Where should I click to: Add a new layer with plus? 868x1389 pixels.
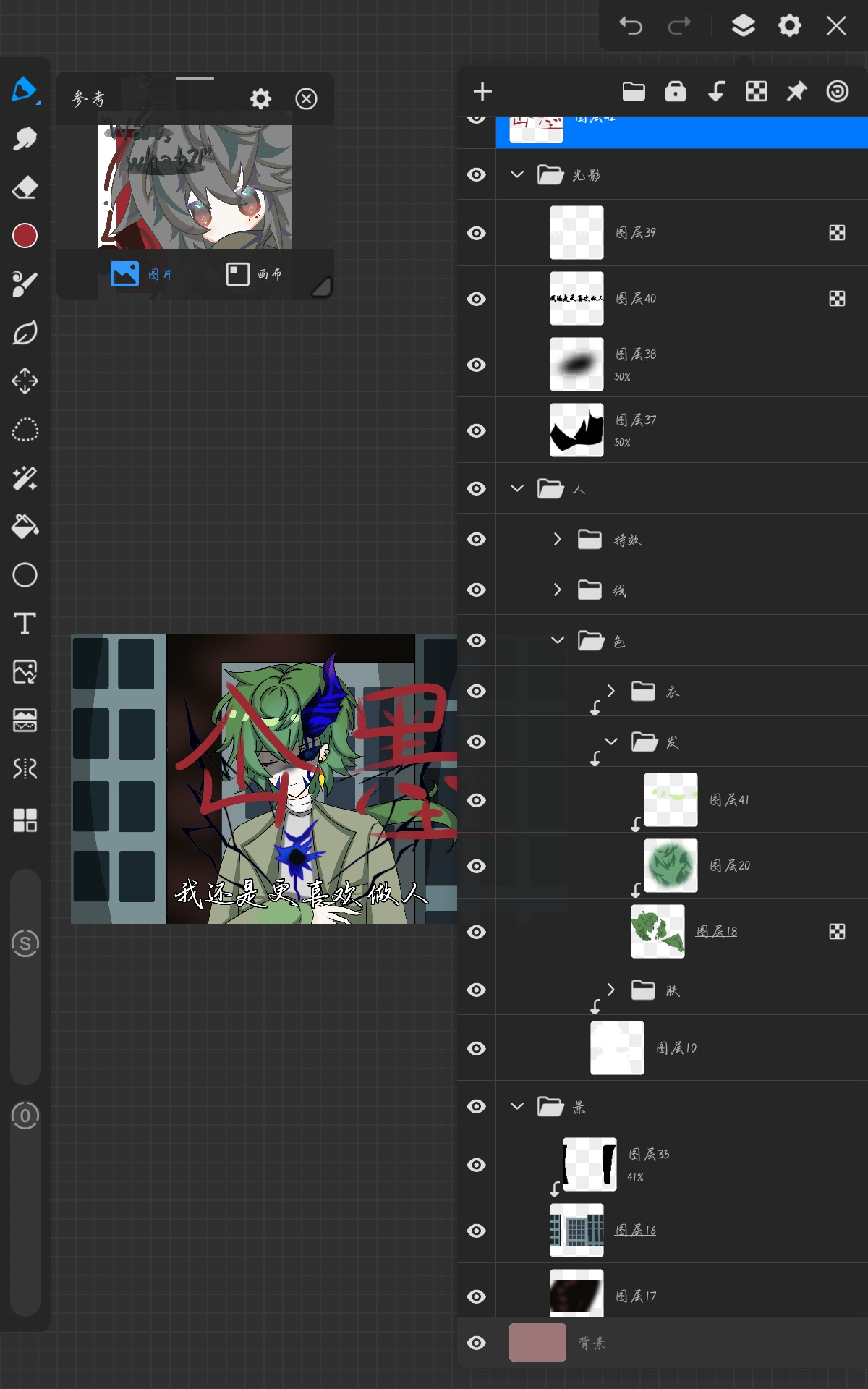(482, 91)
